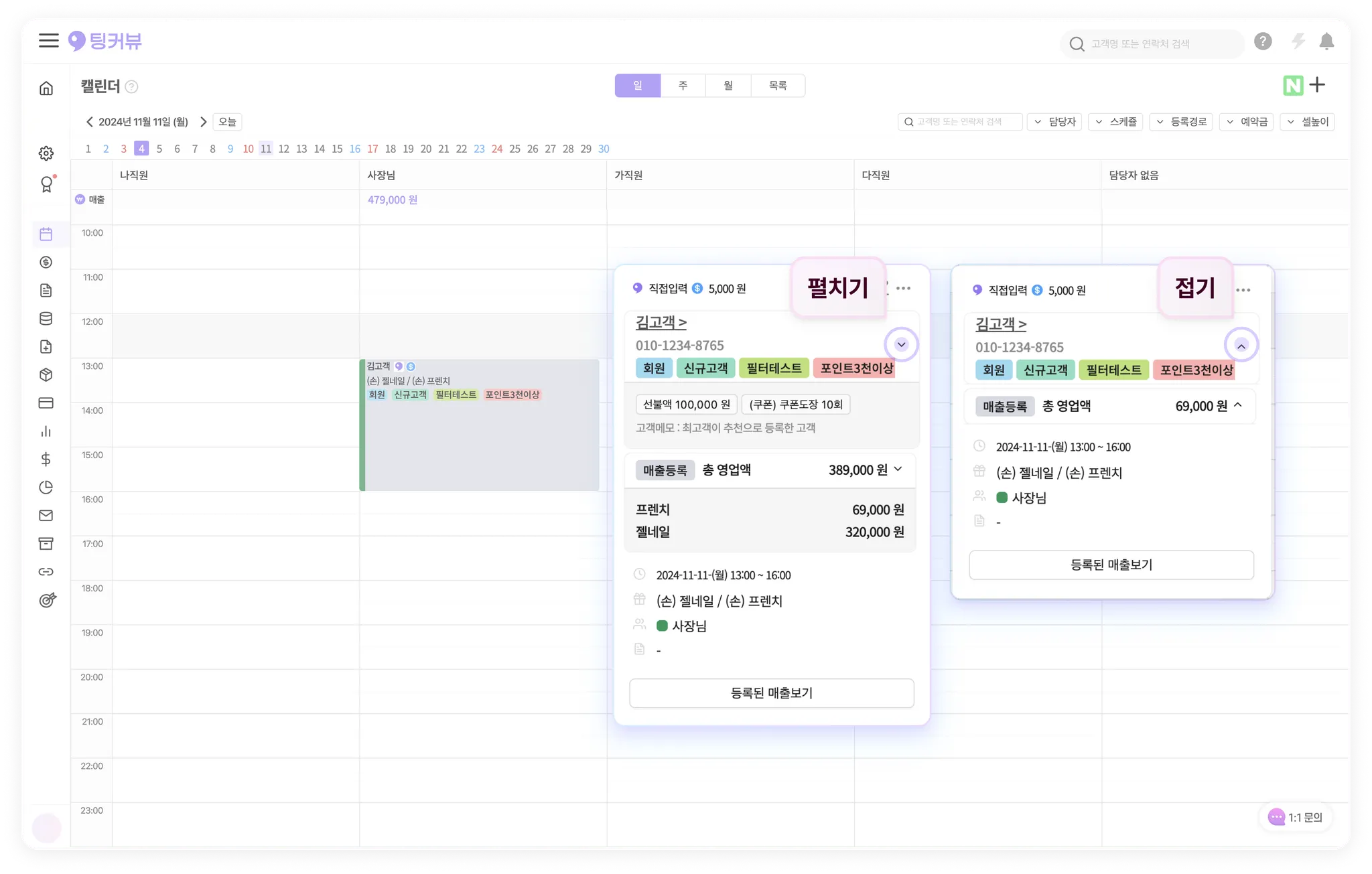Open settings gear icon in sidebar
This screenshot has width=1372, height=874.
point(46,153)
